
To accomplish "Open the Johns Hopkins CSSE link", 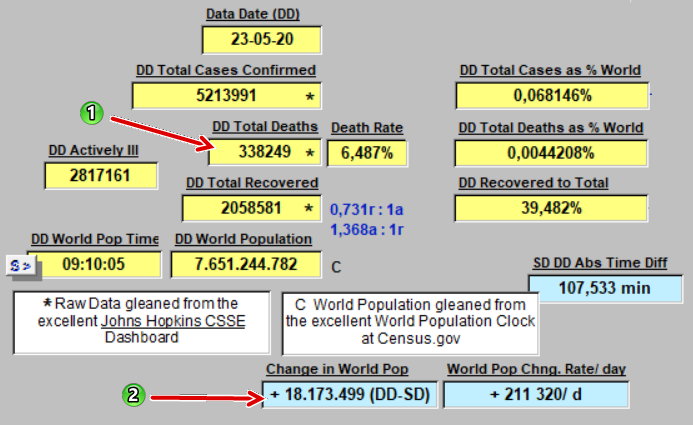I will 173,321.
